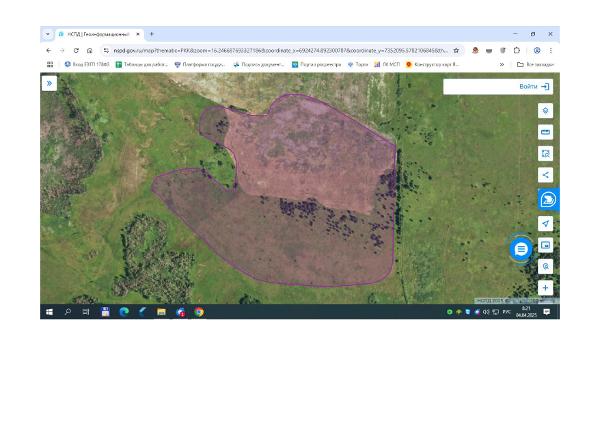Open the map layers settings icon
This screenshot has width=600, height=424.
pyautogui.click(x=545, y=111)
